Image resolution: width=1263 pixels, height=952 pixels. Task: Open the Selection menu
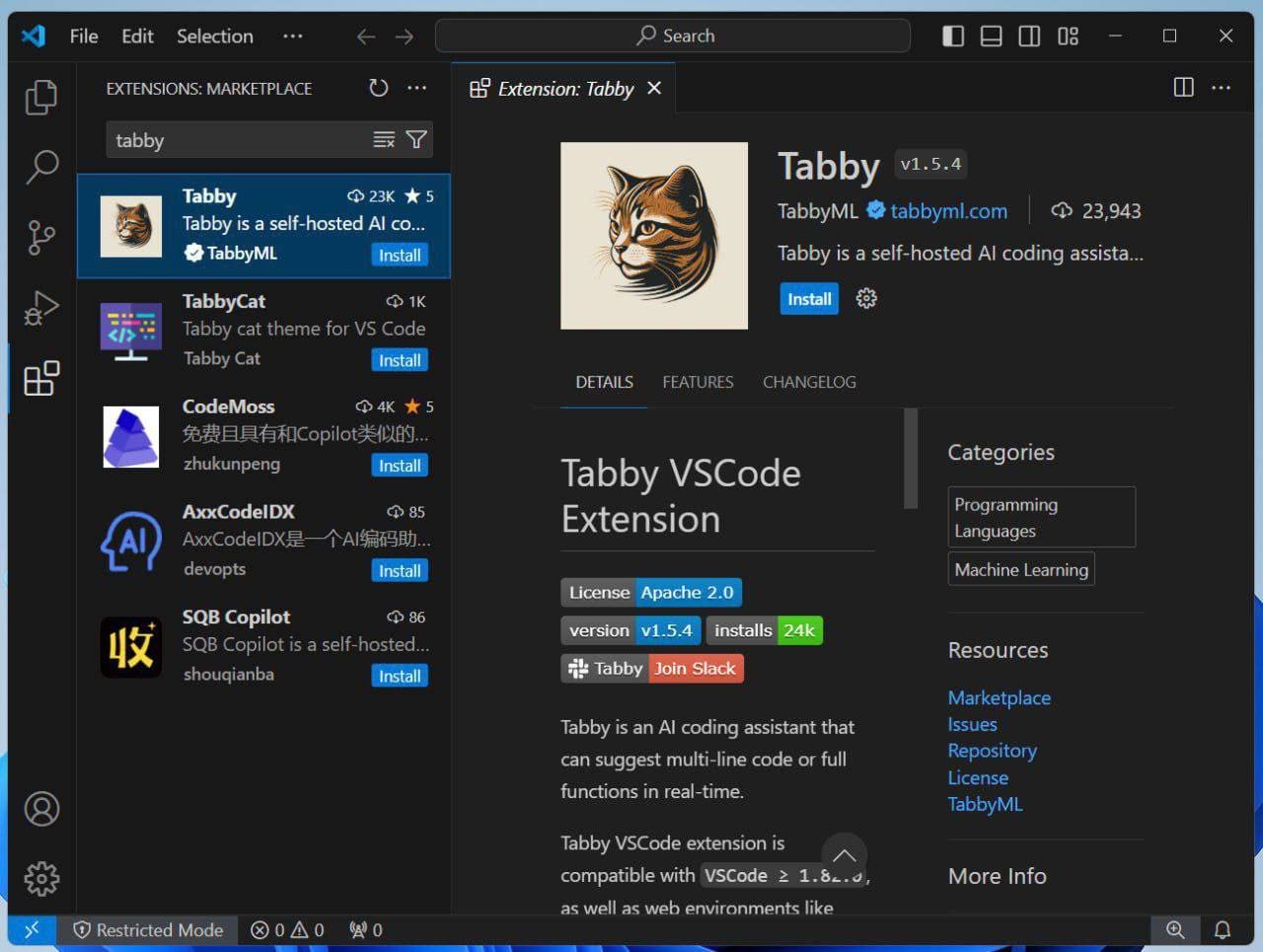214,37
